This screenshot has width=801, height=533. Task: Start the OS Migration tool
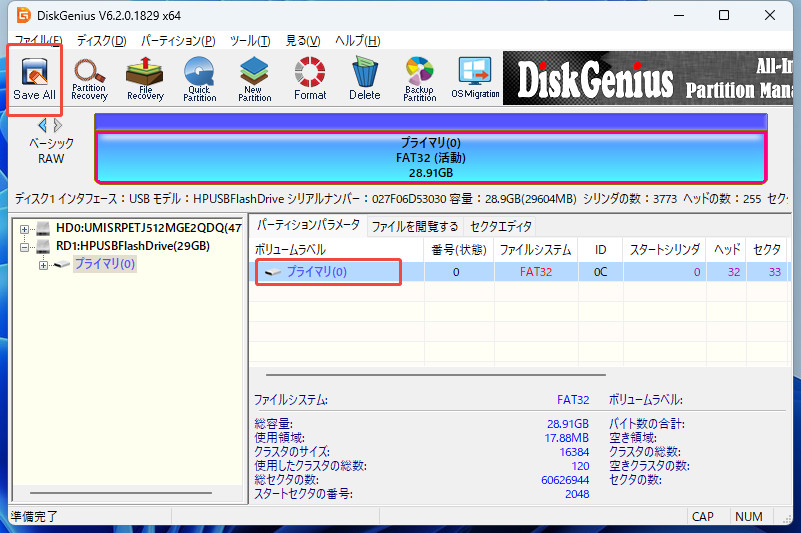coord(475,78)
